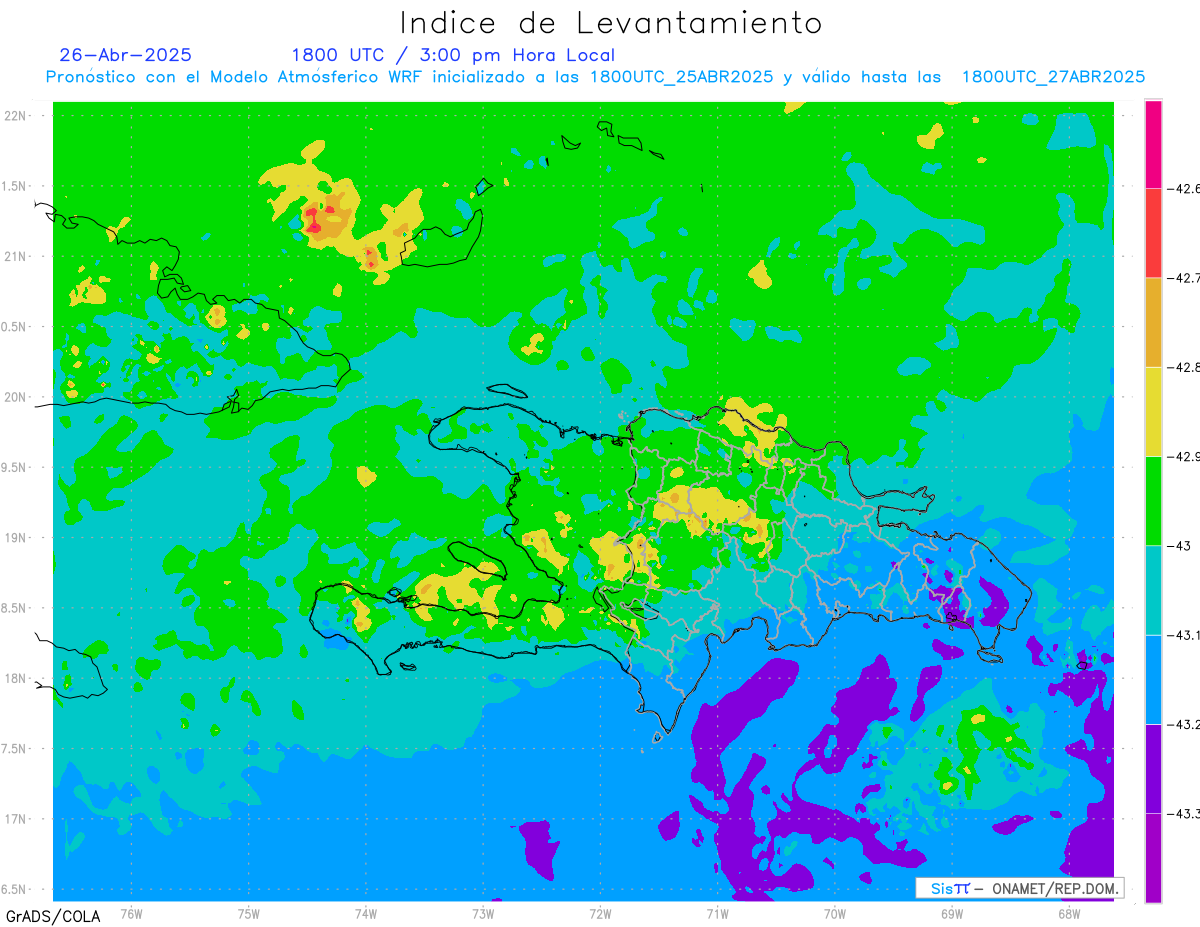Screen dimensions: 1200x927
Task: Click the '68W' longitude label
Action: coord(1069,913)
